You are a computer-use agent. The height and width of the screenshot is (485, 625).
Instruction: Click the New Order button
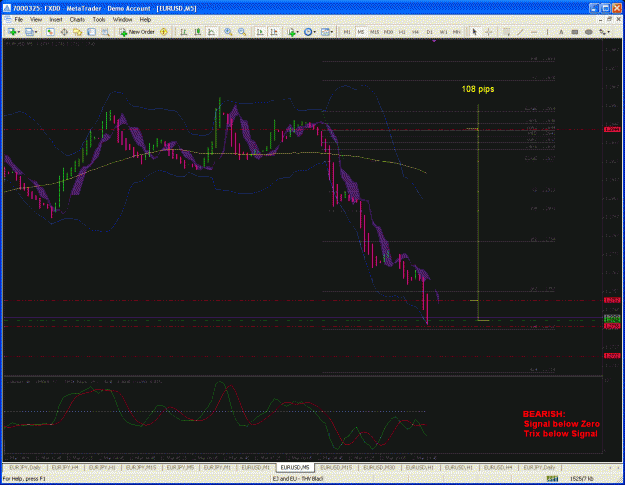137,32
